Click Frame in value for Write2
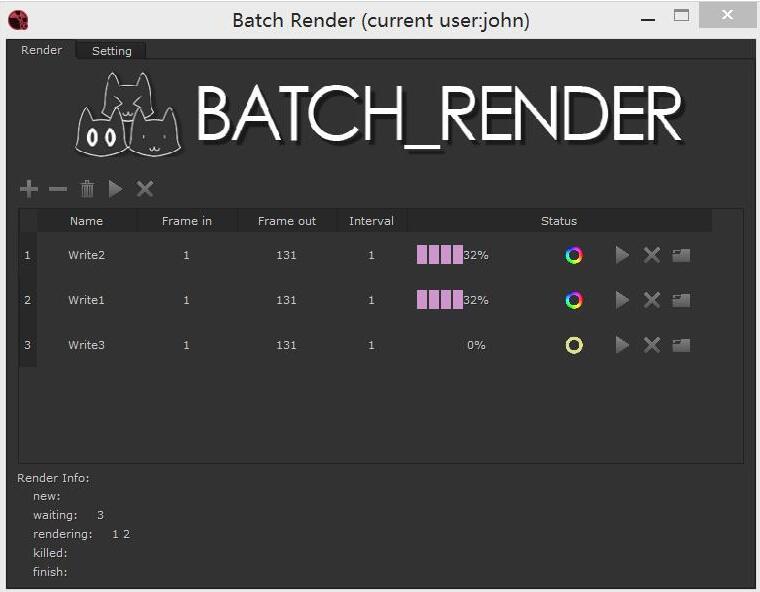This screenshot has height=592, width=760. point(187,255)
